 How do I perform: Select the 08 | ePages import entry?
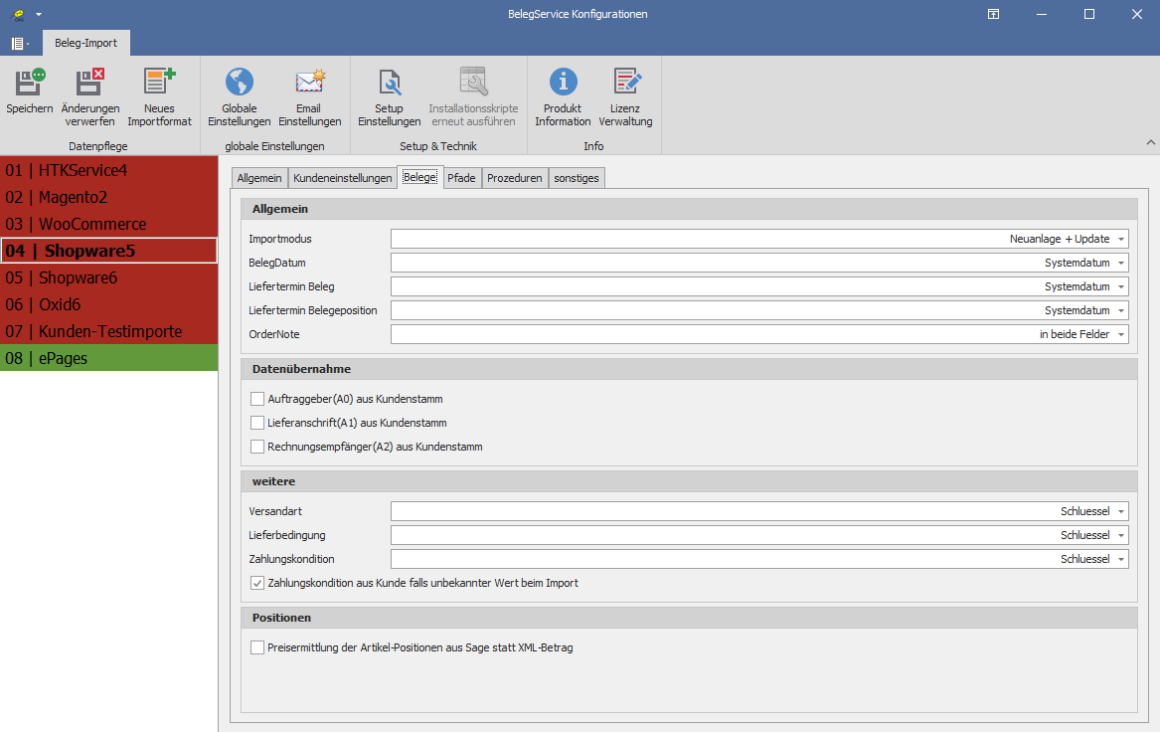pyautogui.click(x=109, y=358)
